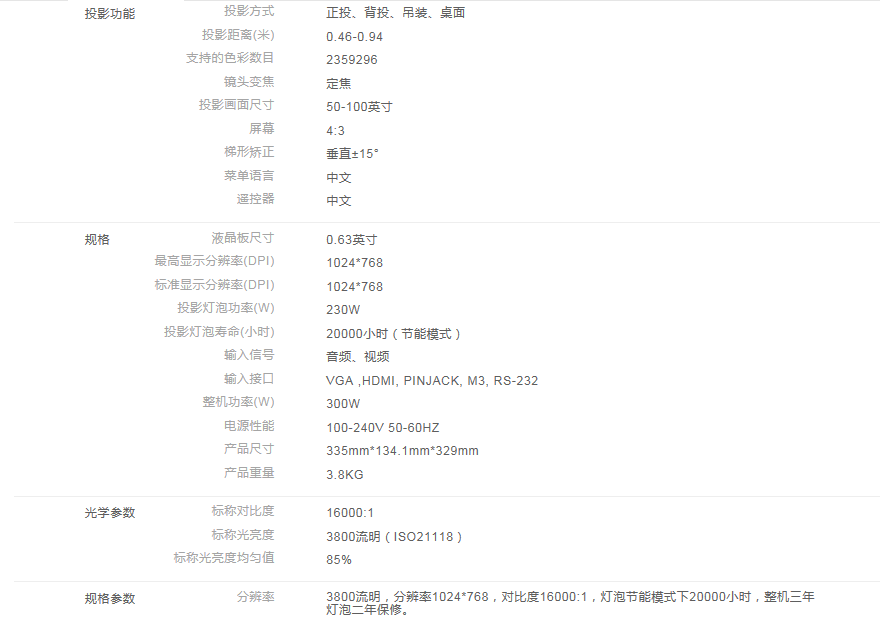The width and height of the screenshot is (880, 627).
Task: Click the product dimensions 335mm*134.1mm*329mm
Action: (x=402, y=451)
